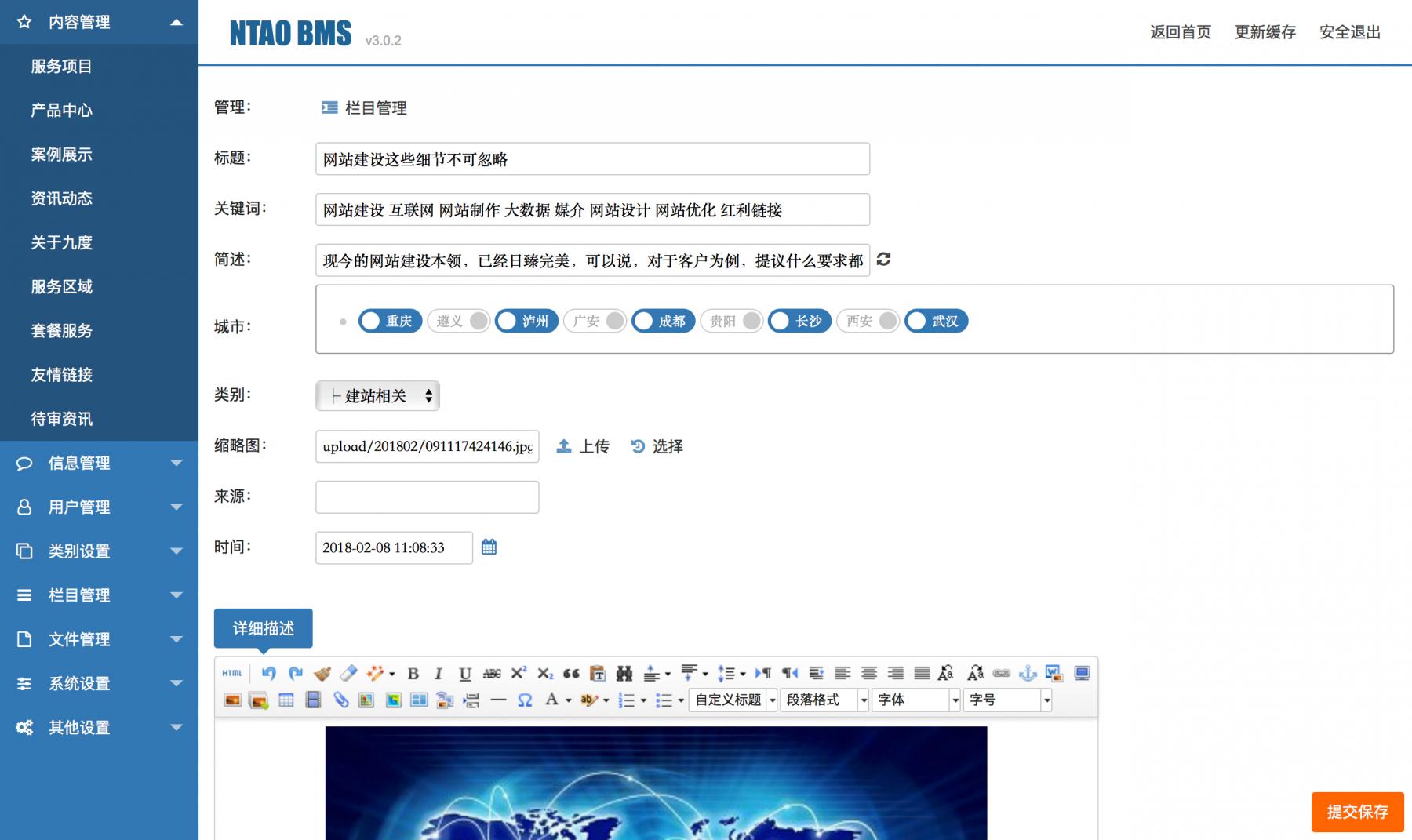Refresh the summary field with reload icon
The height and width of the screenshot is (840, 1412).
coord(883,260)
